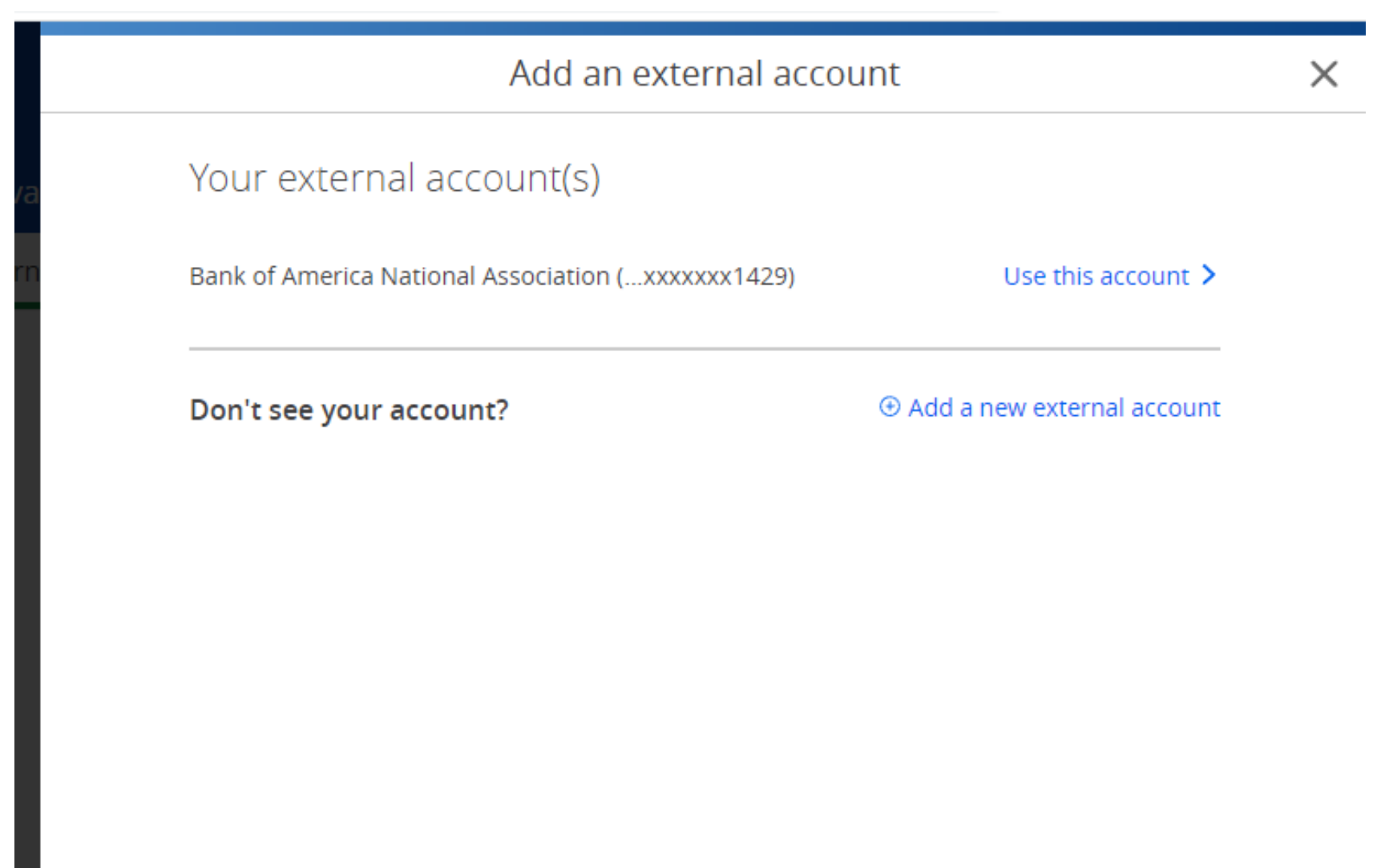The image size is (1389, 868).
Task: Click the partially hidden 'rn' text at left
Action: click(26, 273)
